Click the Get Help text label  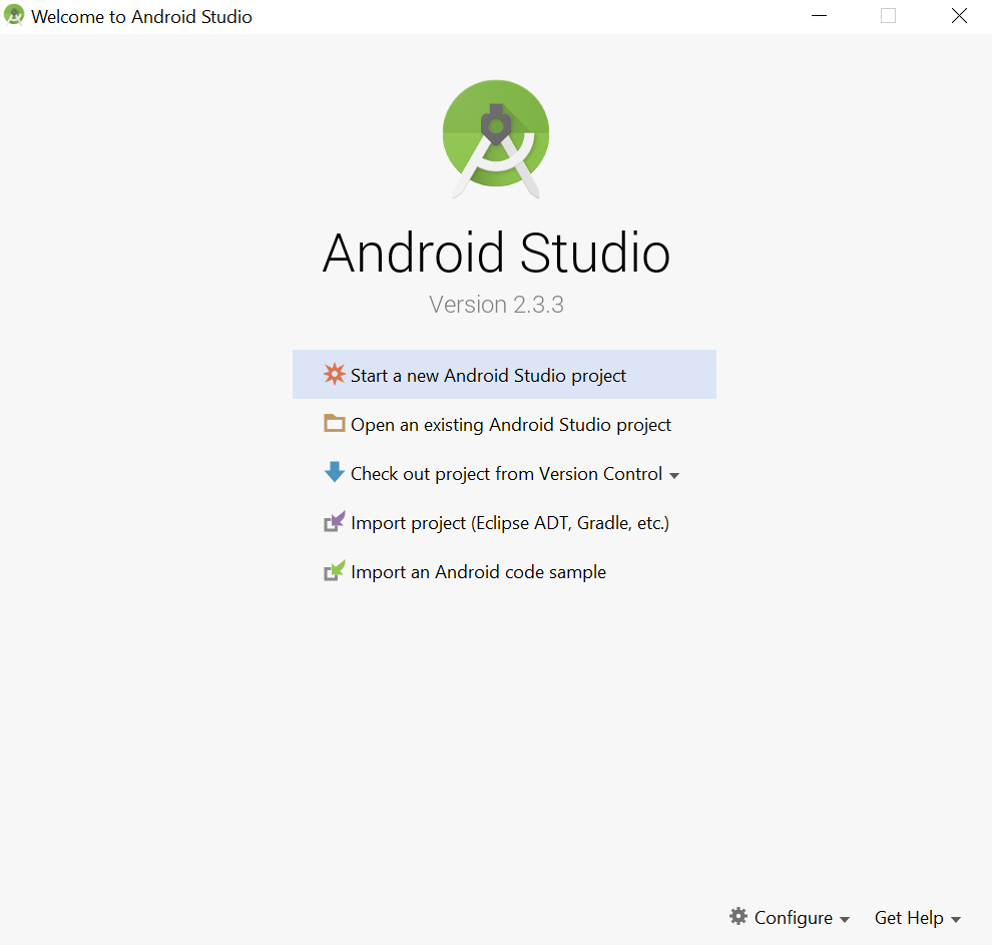[x=909, y=917]
